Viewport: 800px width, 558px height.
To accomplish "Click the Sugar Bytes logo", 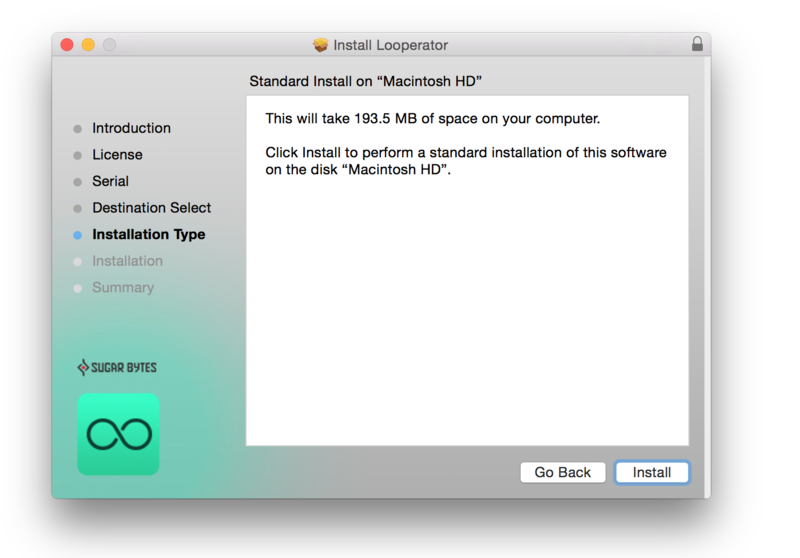I will coord(117,367).
